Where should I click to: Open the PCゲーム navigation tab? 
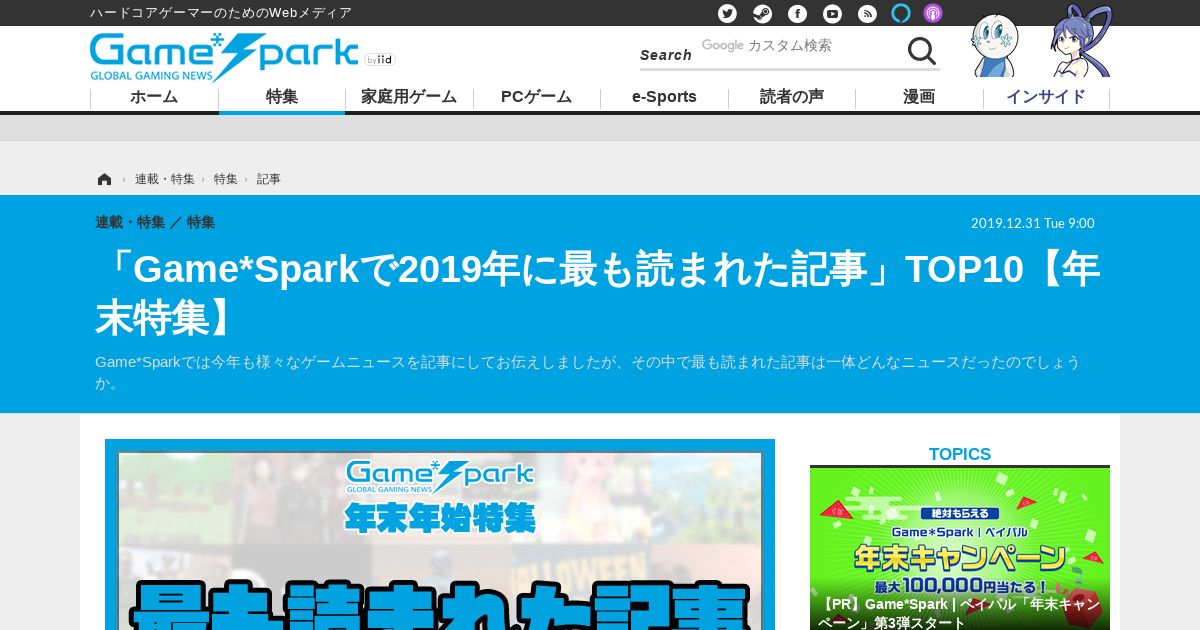click(x=537, y=97)
